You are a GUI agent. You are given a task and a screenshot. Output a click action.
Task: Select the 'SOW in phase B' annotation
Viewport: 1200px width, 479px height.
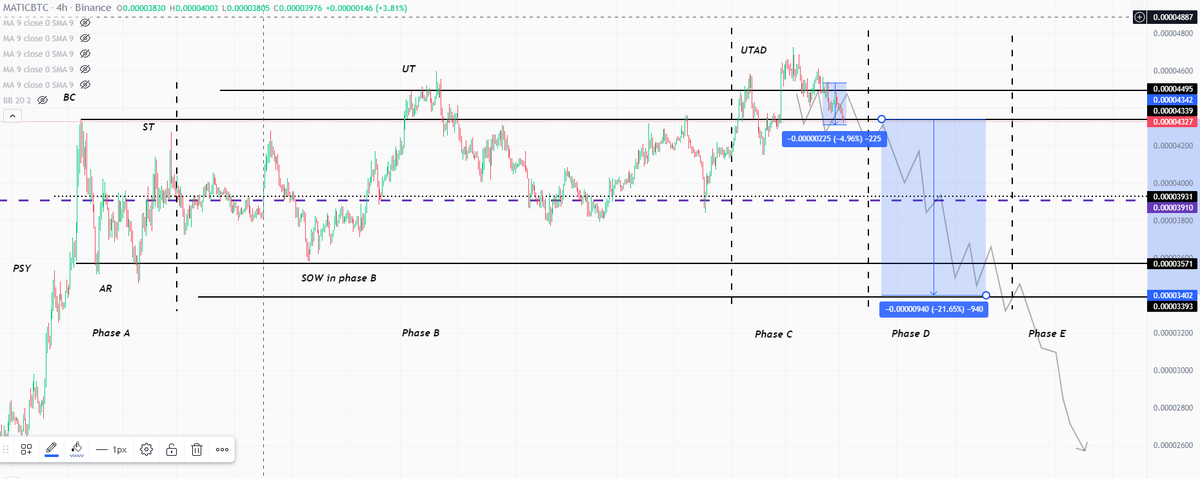coord(338,277)
